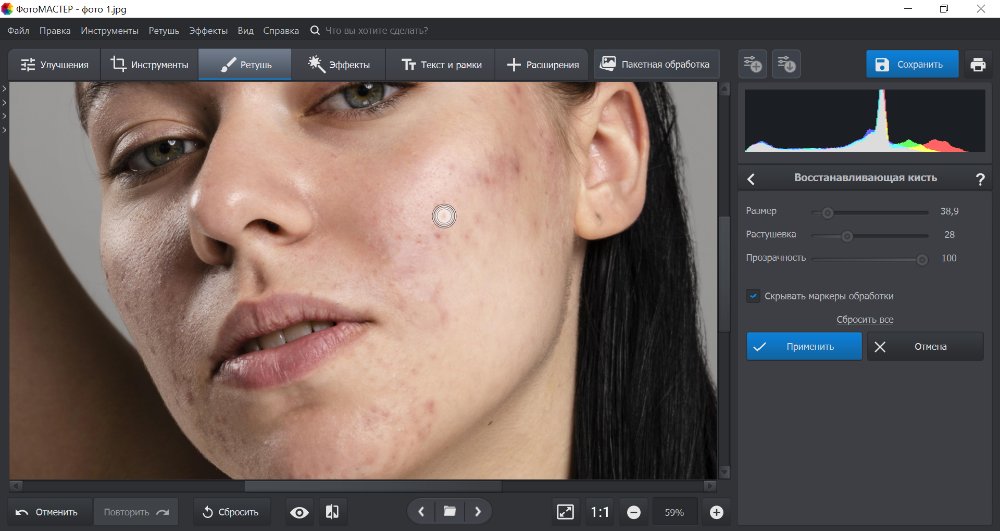
Task: Click the print icon next to Save
Action: [977, 65]
